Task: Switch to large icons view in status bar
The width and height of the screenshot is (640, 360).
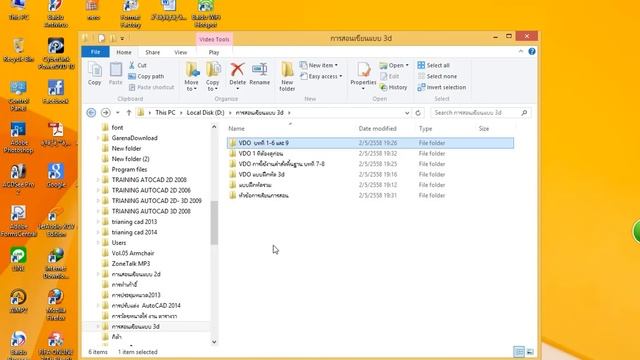Action: pyautogui.click(x=530, y=351)
